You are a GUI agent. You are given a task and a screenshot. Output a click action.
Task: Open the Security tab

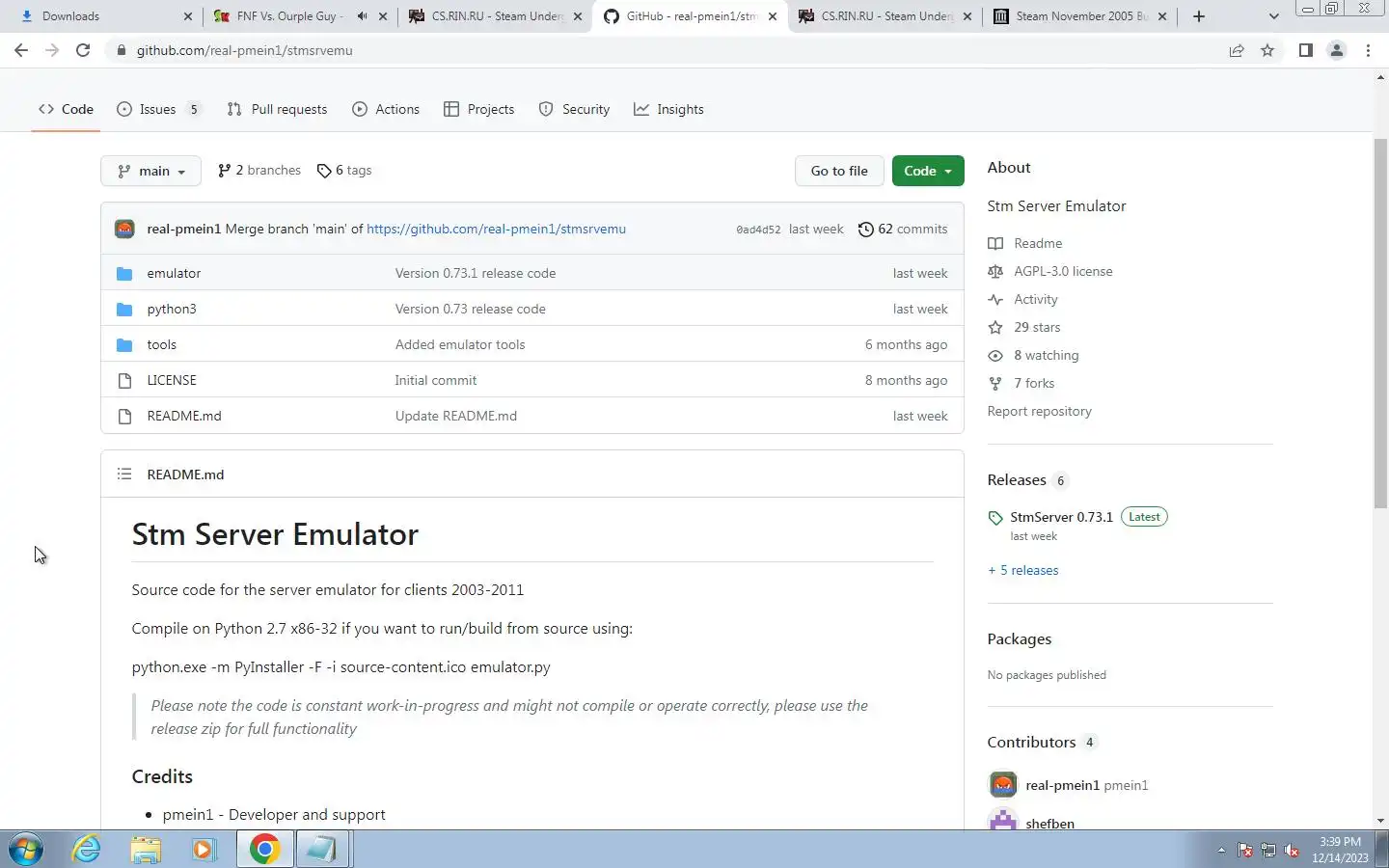574,109
